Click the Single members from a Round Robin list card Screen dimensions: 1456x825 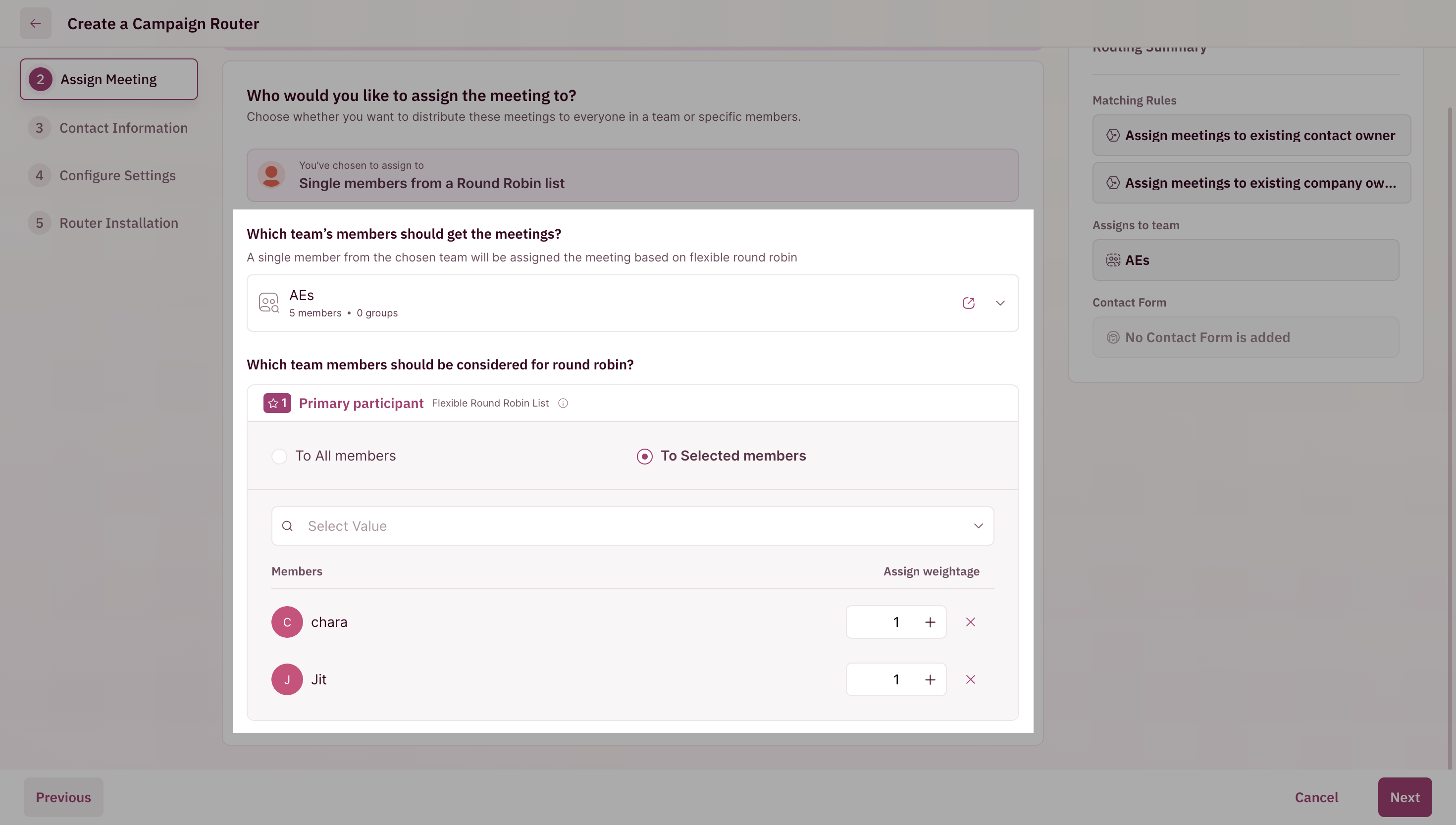pos(632,176)
